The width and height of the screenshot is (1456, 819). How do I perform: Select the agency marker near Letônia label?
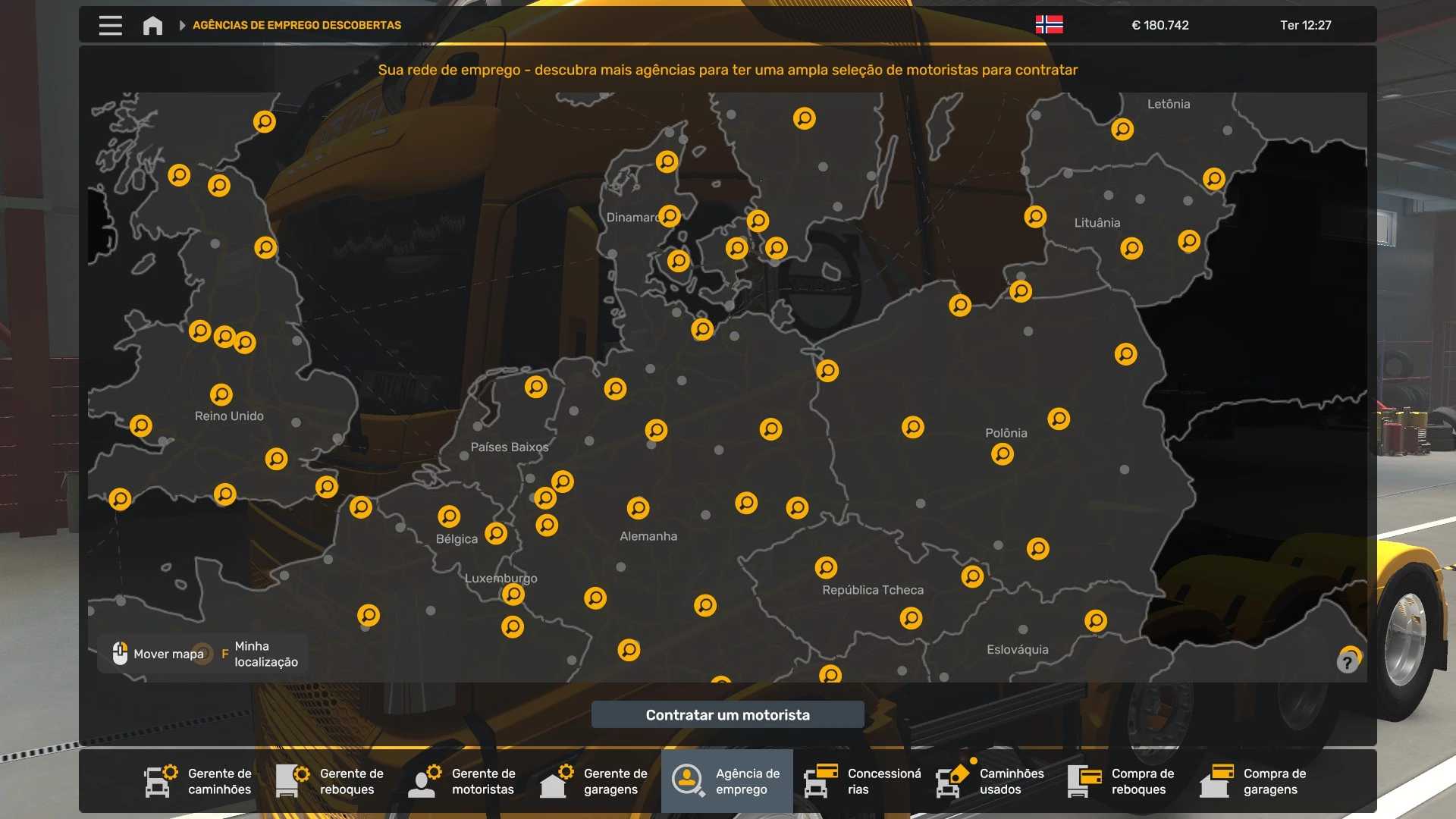point(1122,129)
